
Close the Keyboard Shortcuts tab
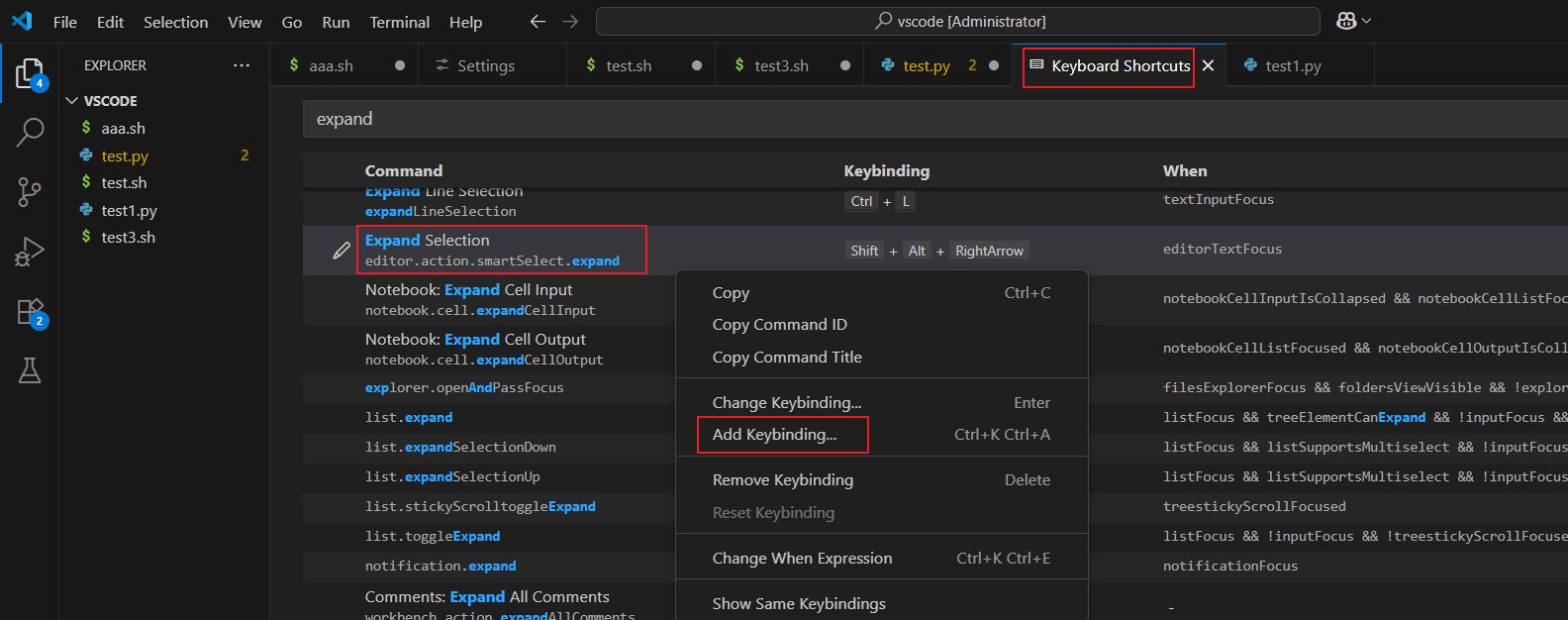click(x=1209, y=65)
